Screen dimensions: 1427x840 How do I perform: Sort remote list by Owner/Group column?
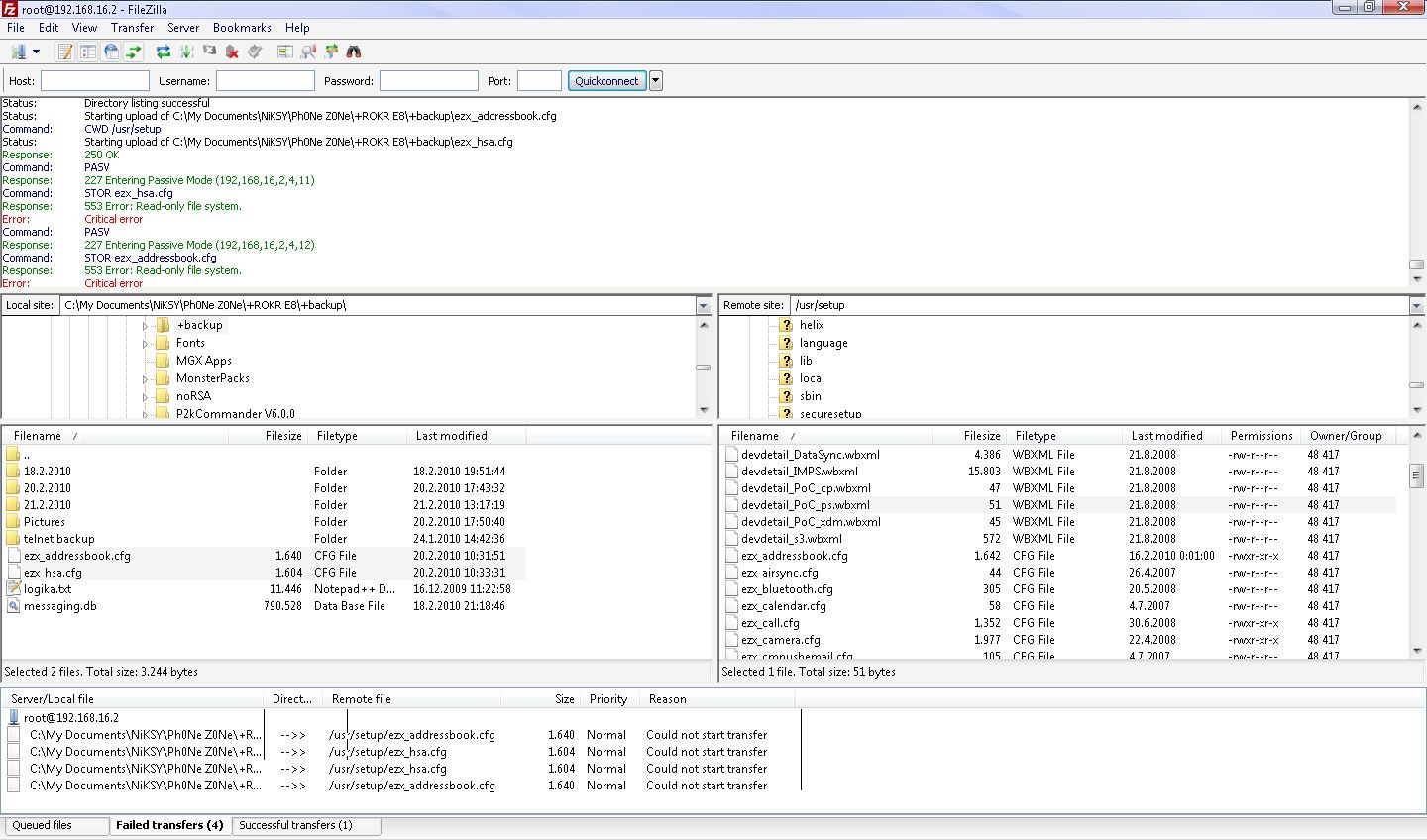coord(1346,436)
